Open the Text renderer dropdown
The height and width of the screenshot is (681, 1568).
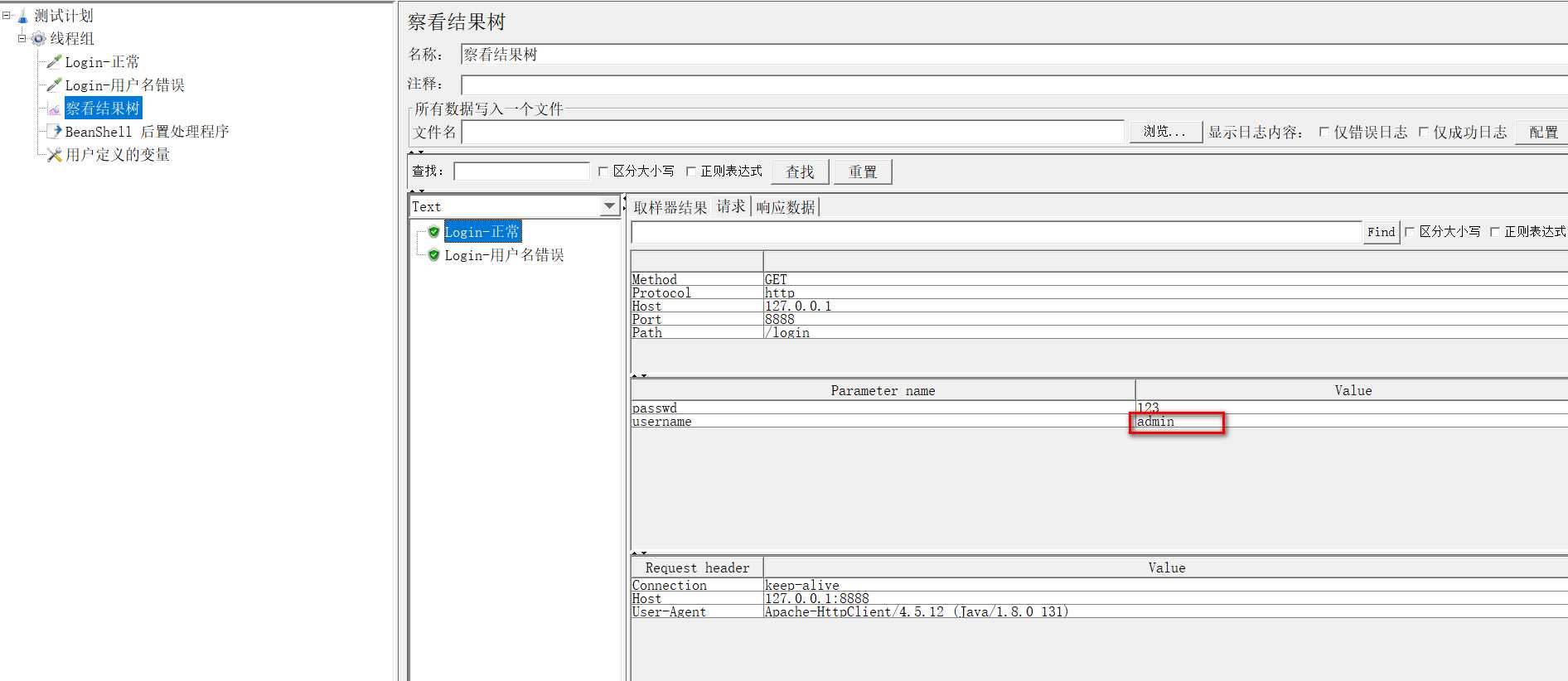tap(609, 206)
